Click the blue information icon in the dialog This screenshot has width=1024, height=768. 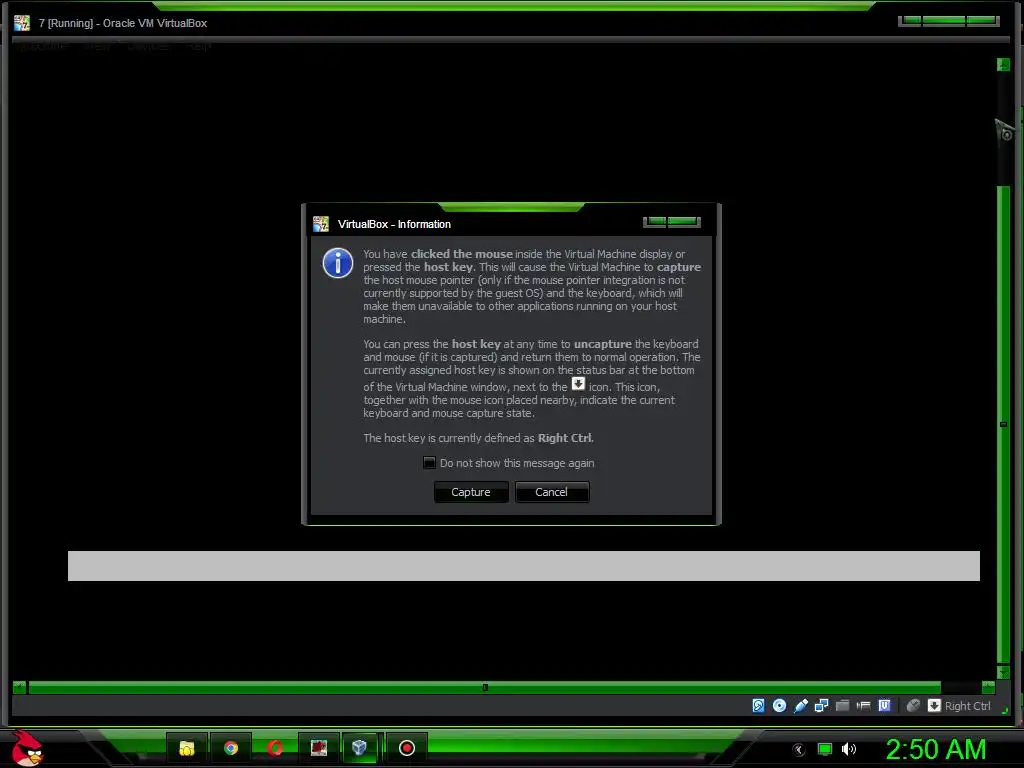click(x=338, y=263)
